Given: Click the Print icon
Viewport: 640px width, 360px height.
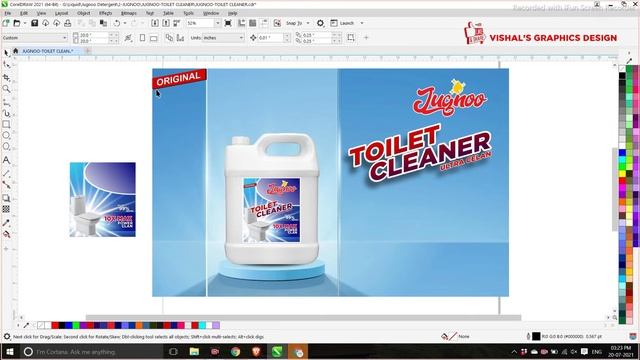Looking at the screenshot, I should point(68,23).
